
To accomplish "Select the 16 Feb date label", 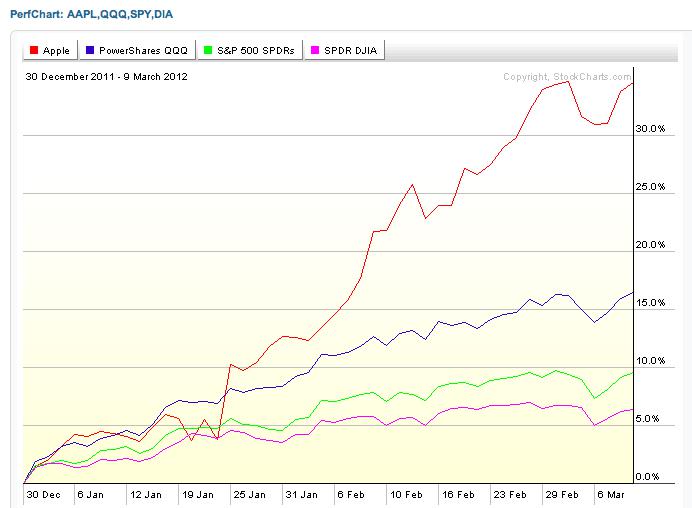I will (458, 495).
